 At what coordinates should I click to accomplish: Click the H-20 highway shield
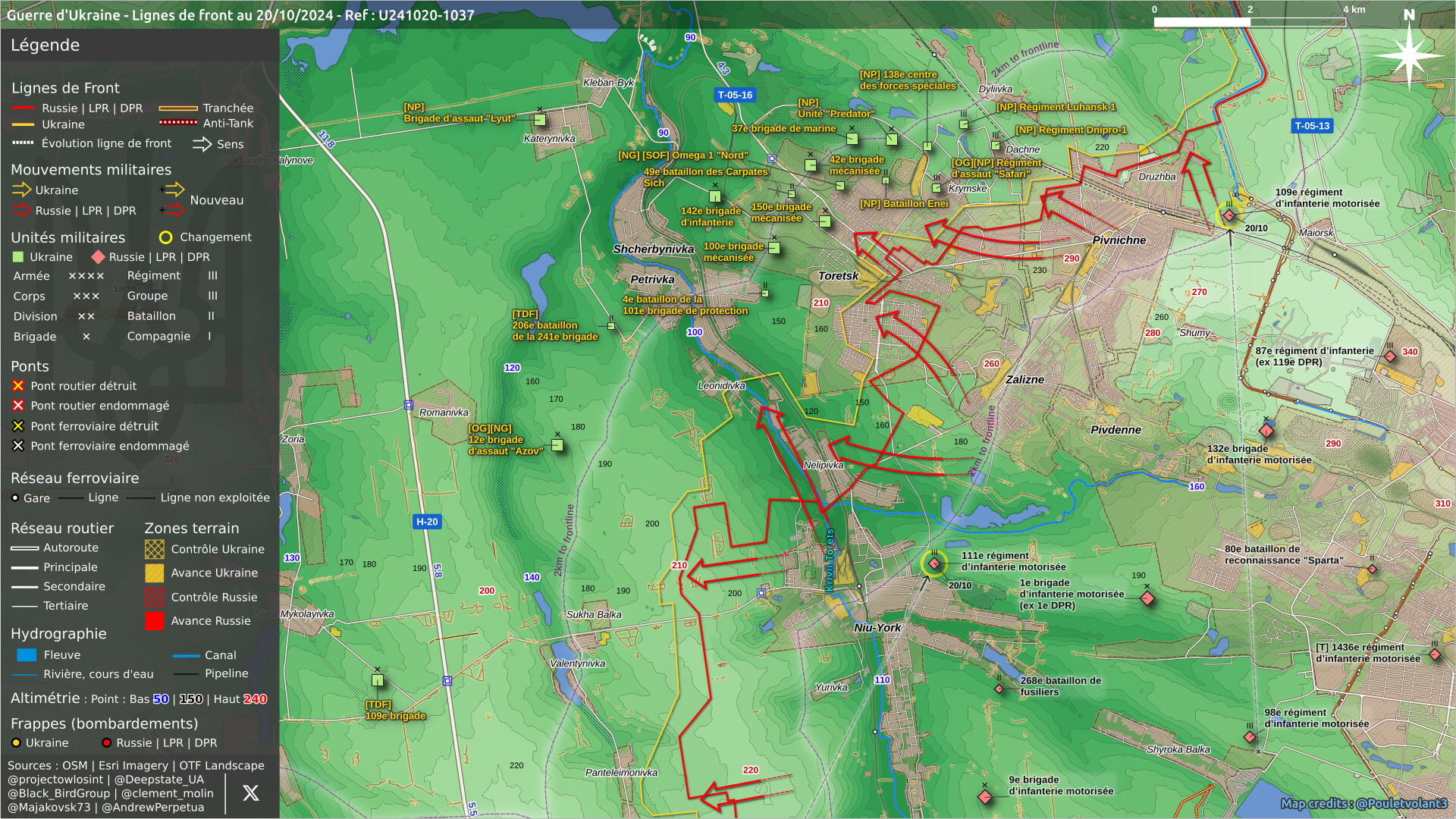(427, 522)
